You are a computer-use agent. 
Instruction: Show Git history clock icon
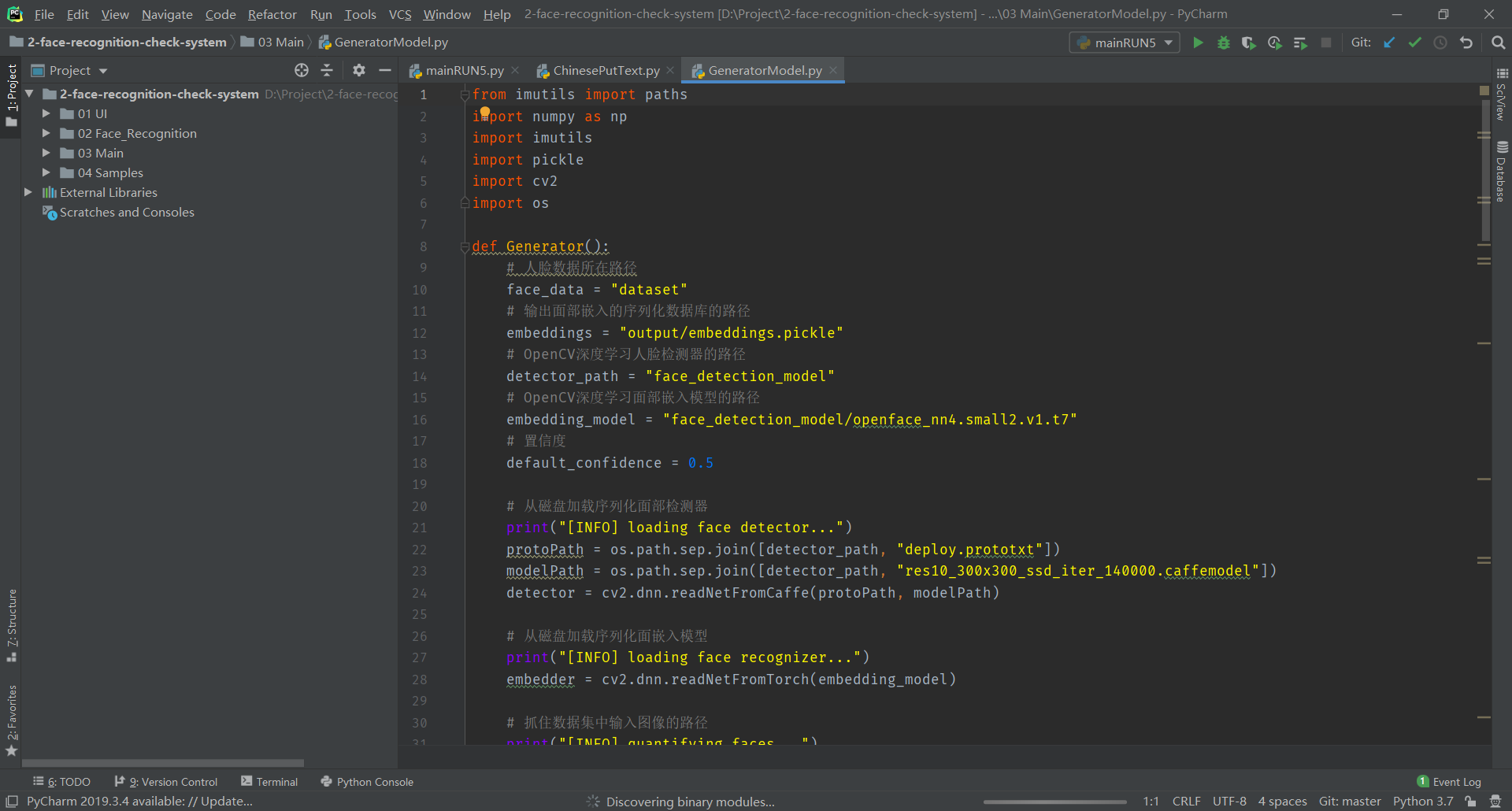coord(1440,43)
